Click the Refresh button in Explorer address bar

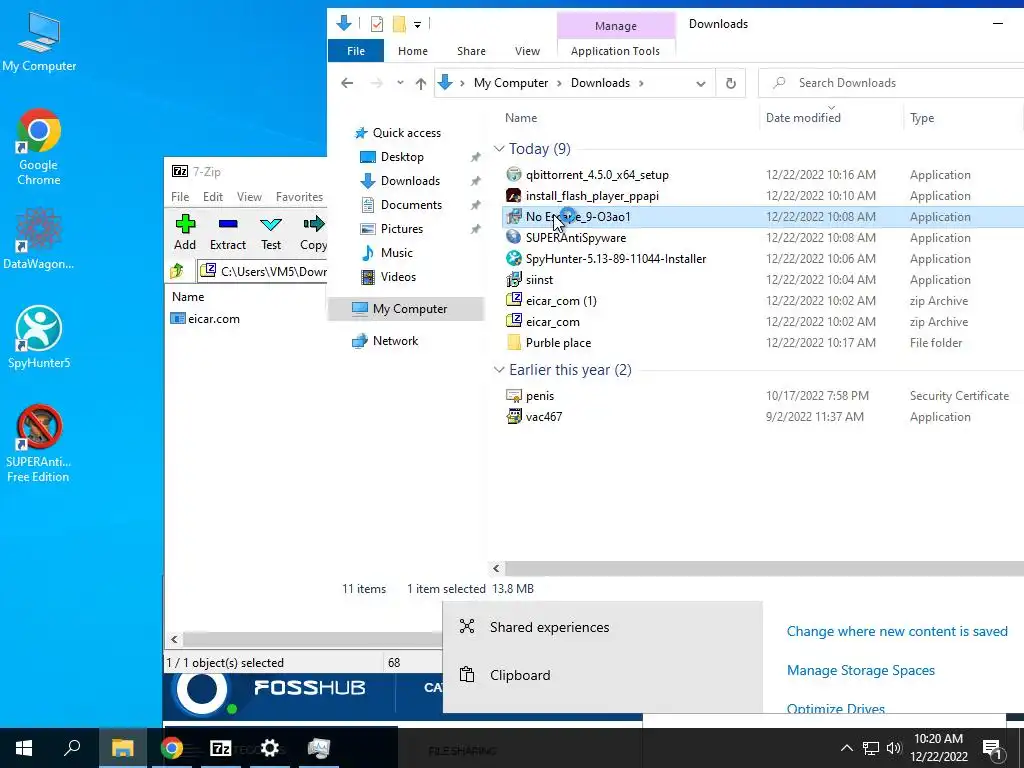[731, 83]
